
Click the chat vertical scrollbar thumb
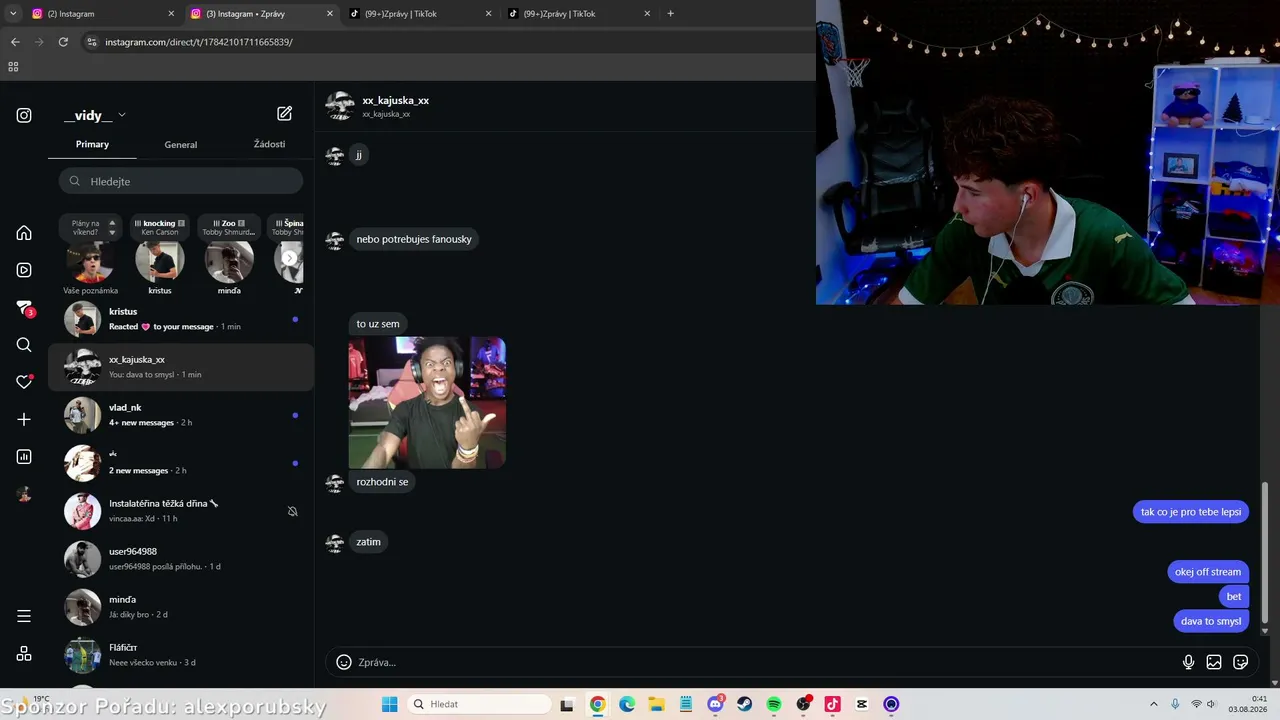[x=1265, y=552]
